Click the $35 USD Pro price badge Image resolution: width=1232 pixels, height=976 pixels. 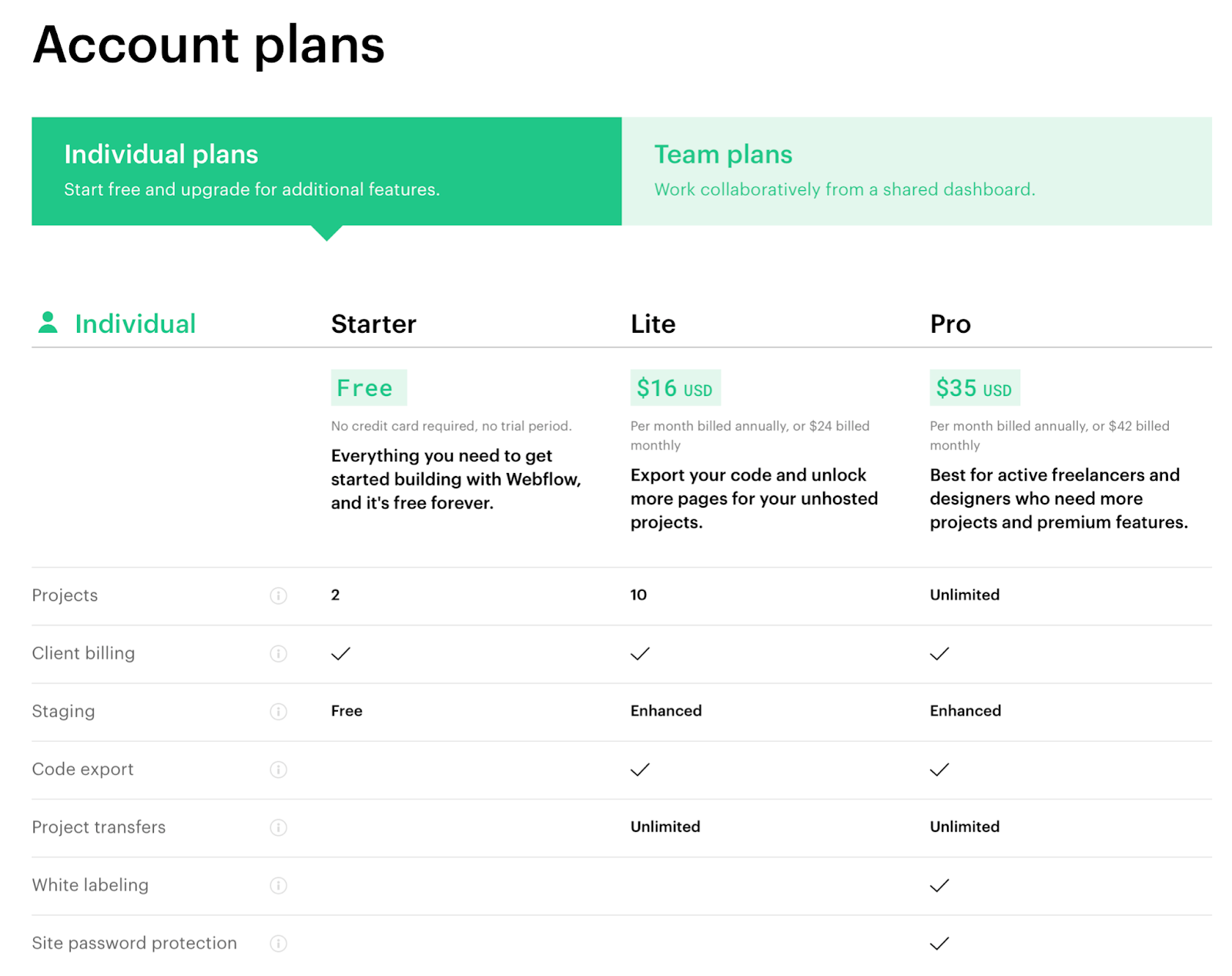point(974,387)
